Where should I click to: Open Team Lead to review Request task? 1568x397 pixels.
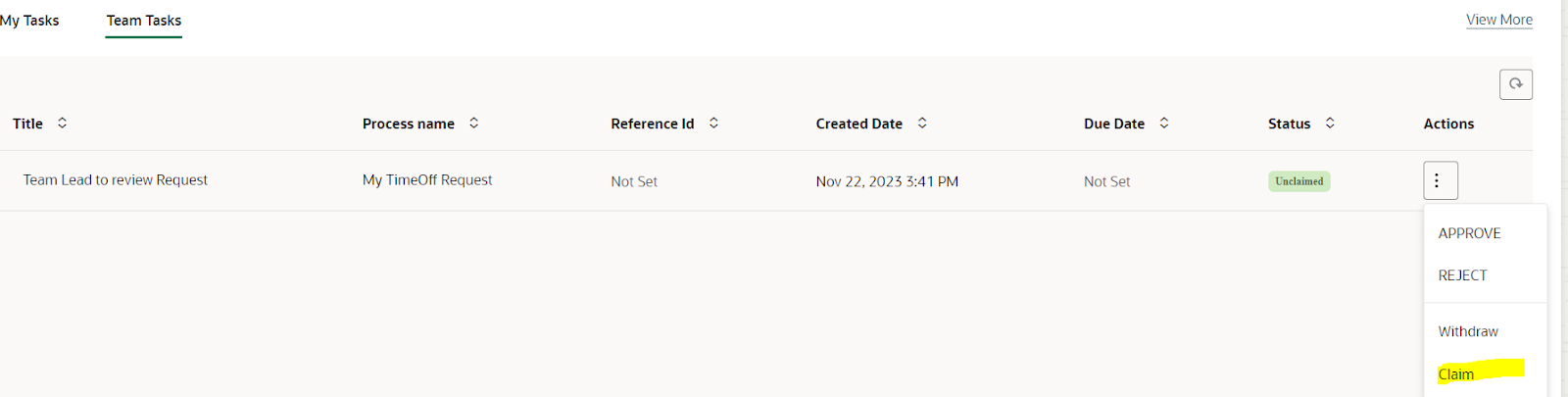(x=116, y=180)
